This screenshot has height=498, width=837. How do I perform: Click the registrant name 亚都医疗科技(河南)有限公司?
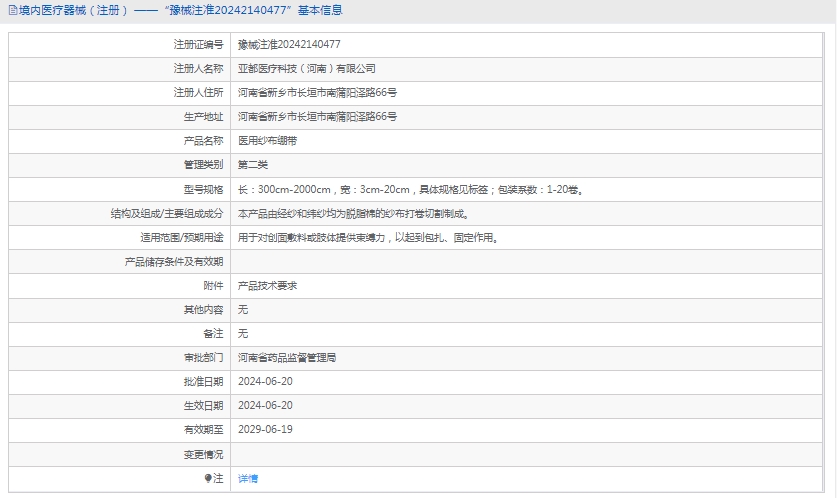(307, 69)
